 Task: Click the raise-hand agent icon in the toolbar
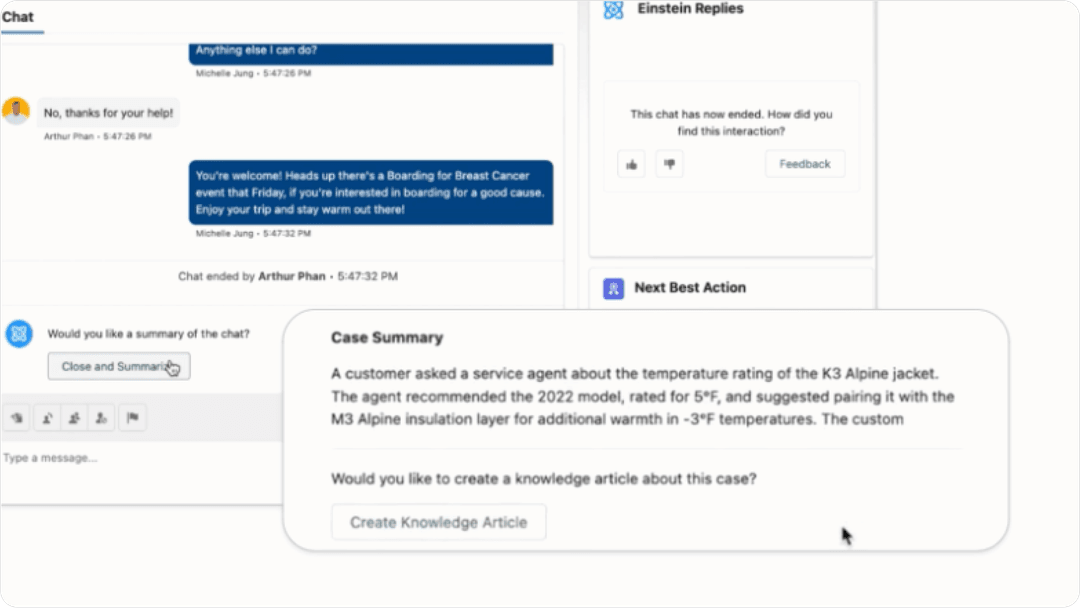(x=46, y=418)
